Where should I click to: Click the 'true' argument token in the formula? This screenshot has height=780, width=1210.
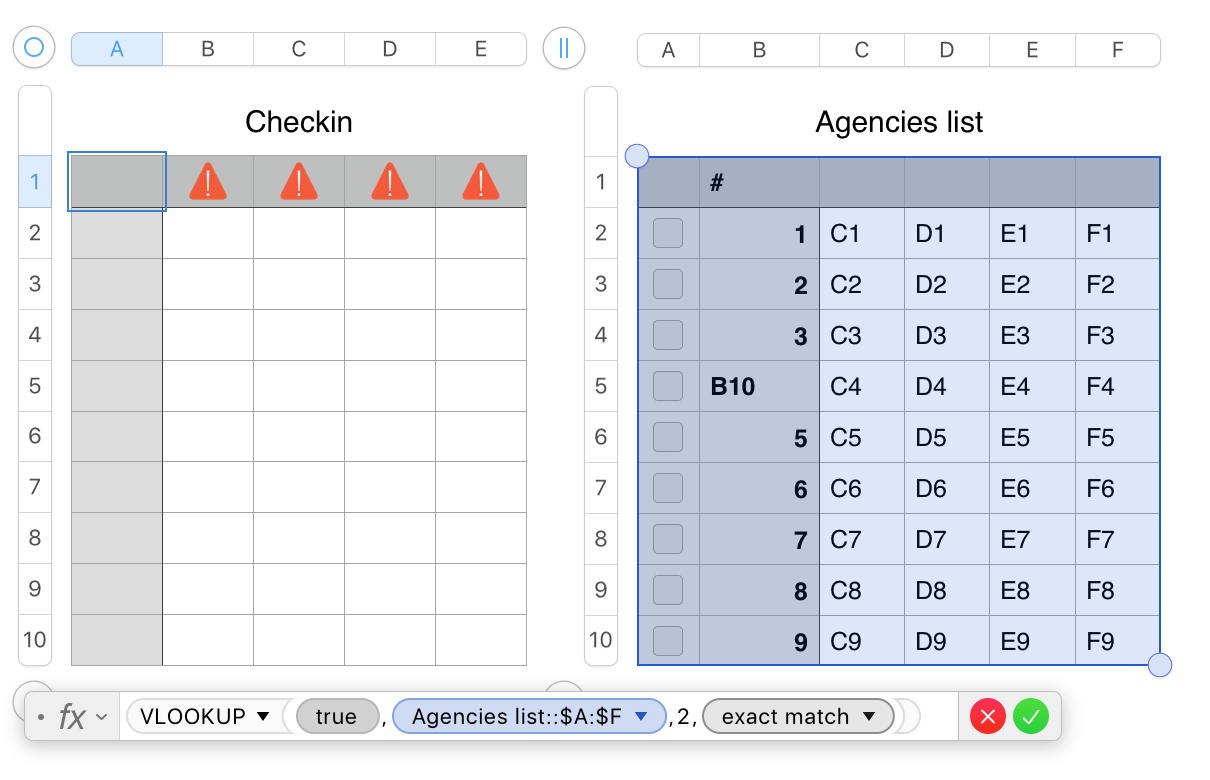(336, 717)
